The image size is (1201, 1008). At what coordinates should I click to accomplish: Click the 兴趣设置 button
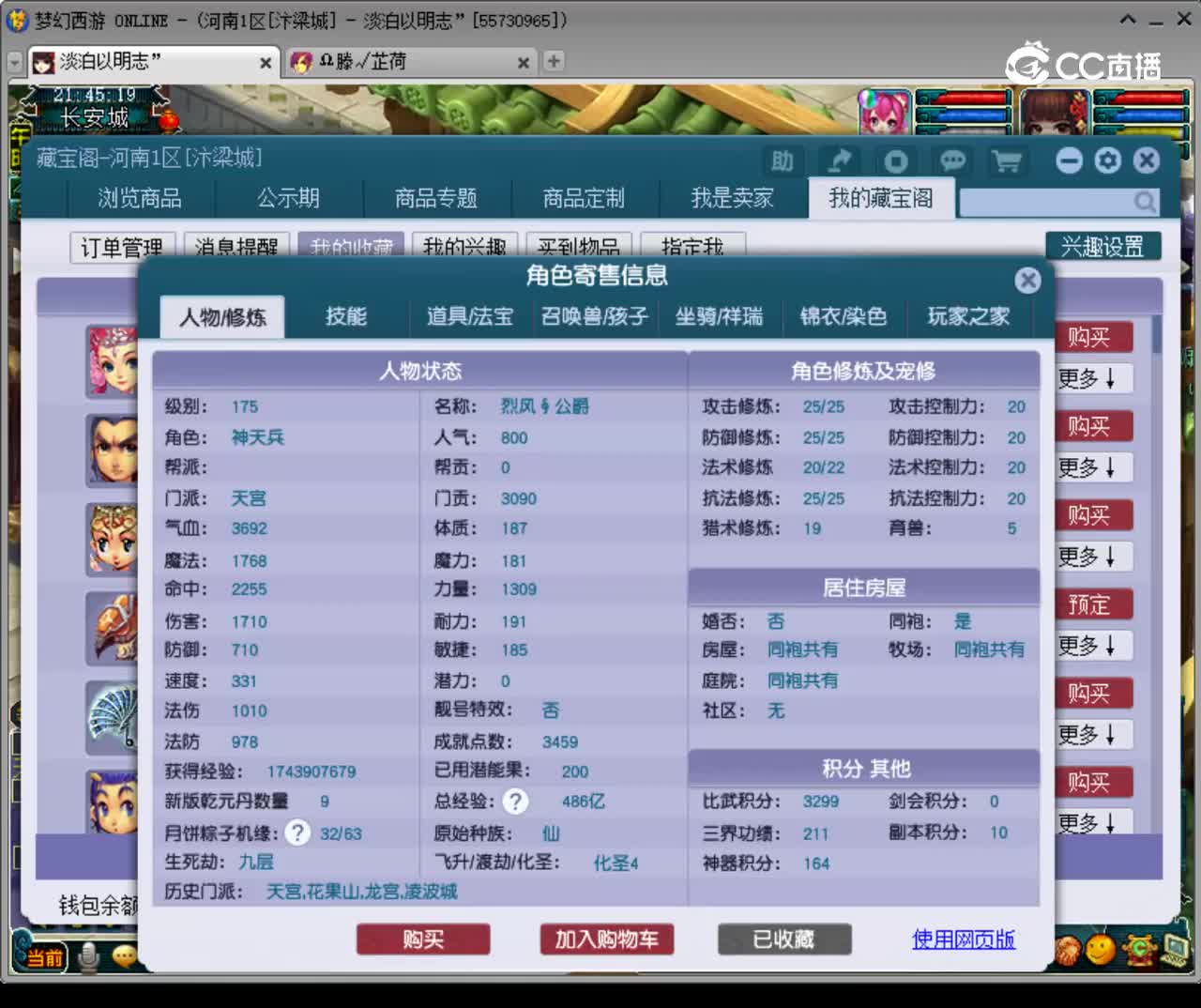[1102, 246]
